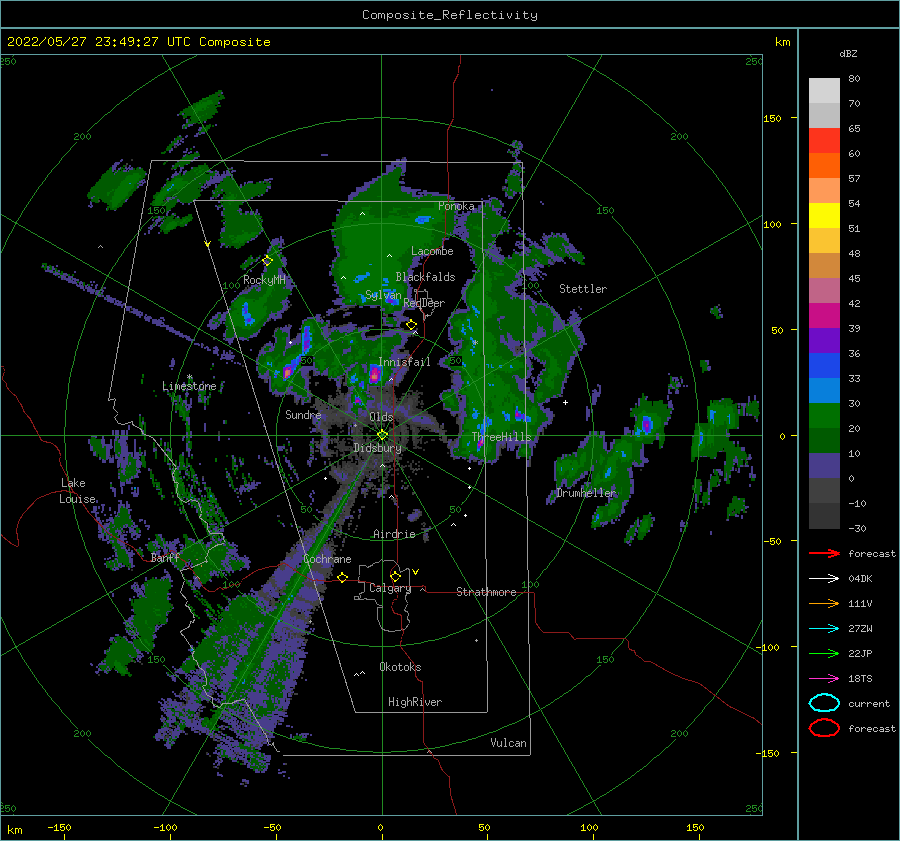Click the green 22JP arrow icon

[x=824, y=653]
